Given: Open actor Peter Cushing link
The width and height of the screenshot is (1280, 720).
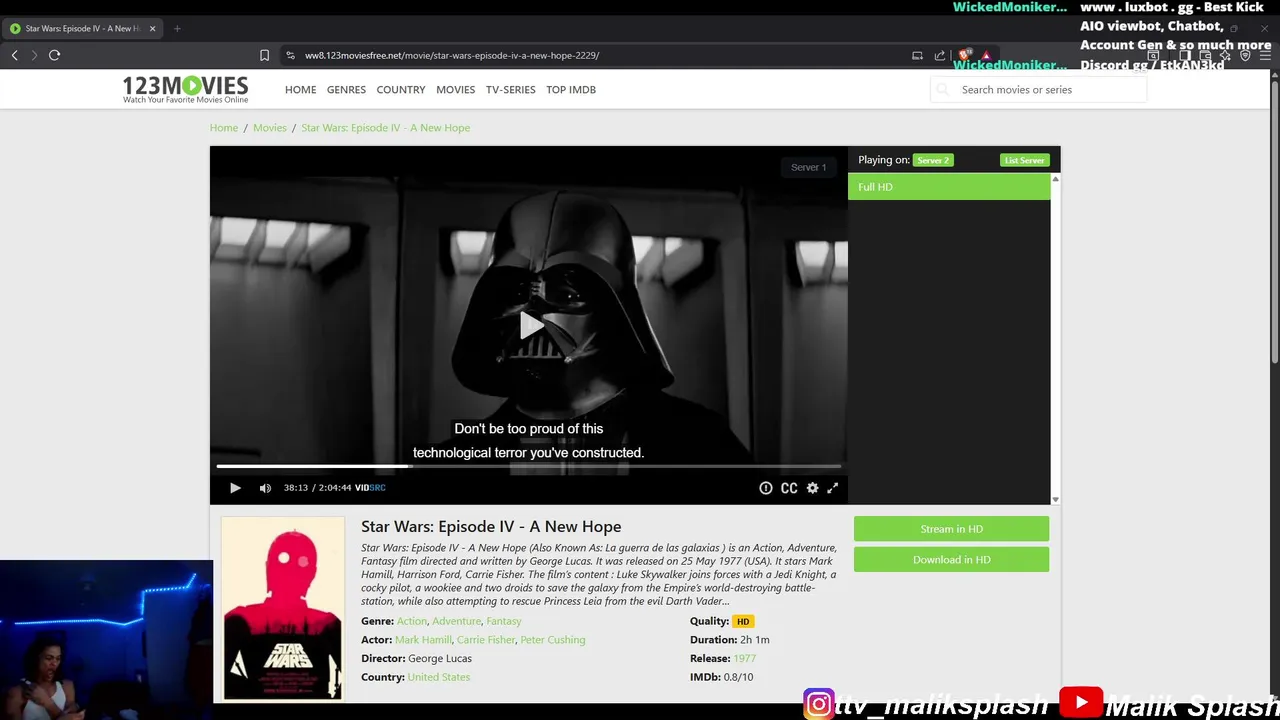Looking at the screenshot, I should pyautogui.click(x=553, y=640).
